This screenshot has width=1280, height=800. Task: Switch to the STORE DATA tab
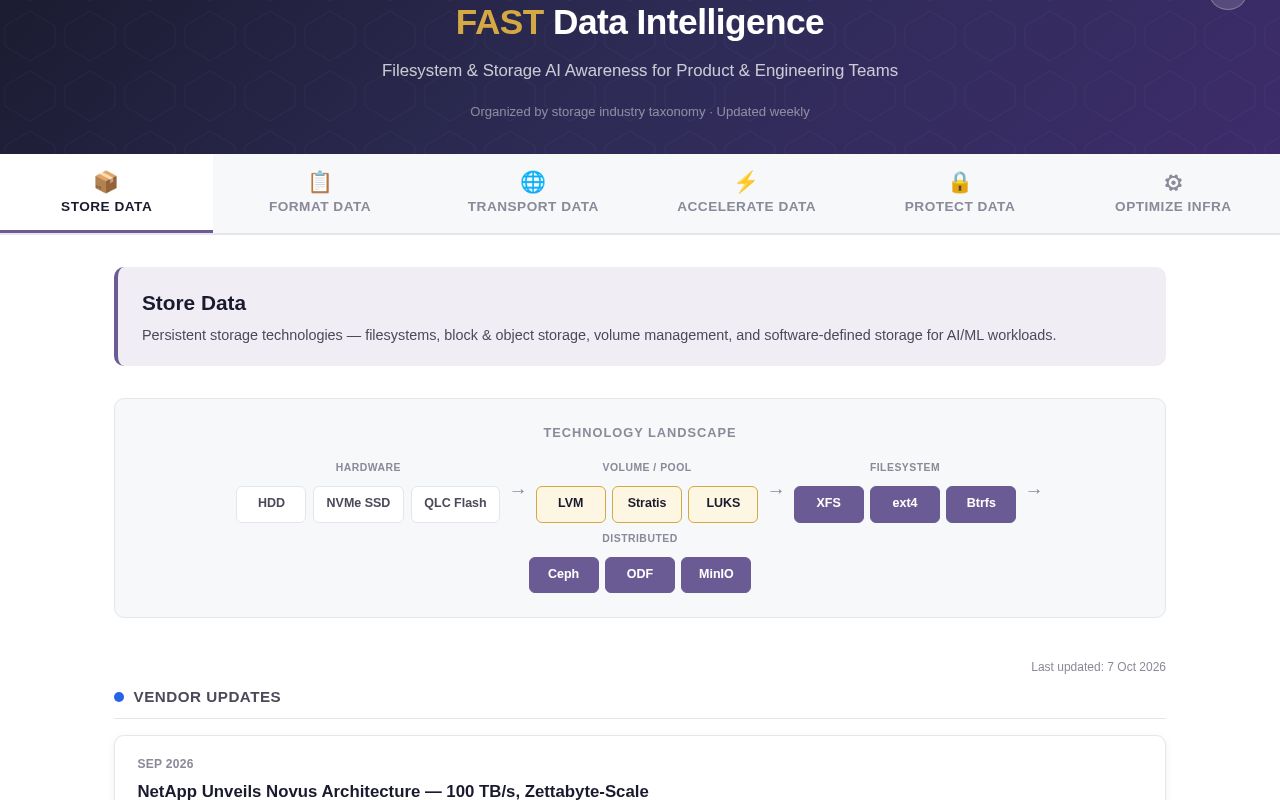coord(106,194)
